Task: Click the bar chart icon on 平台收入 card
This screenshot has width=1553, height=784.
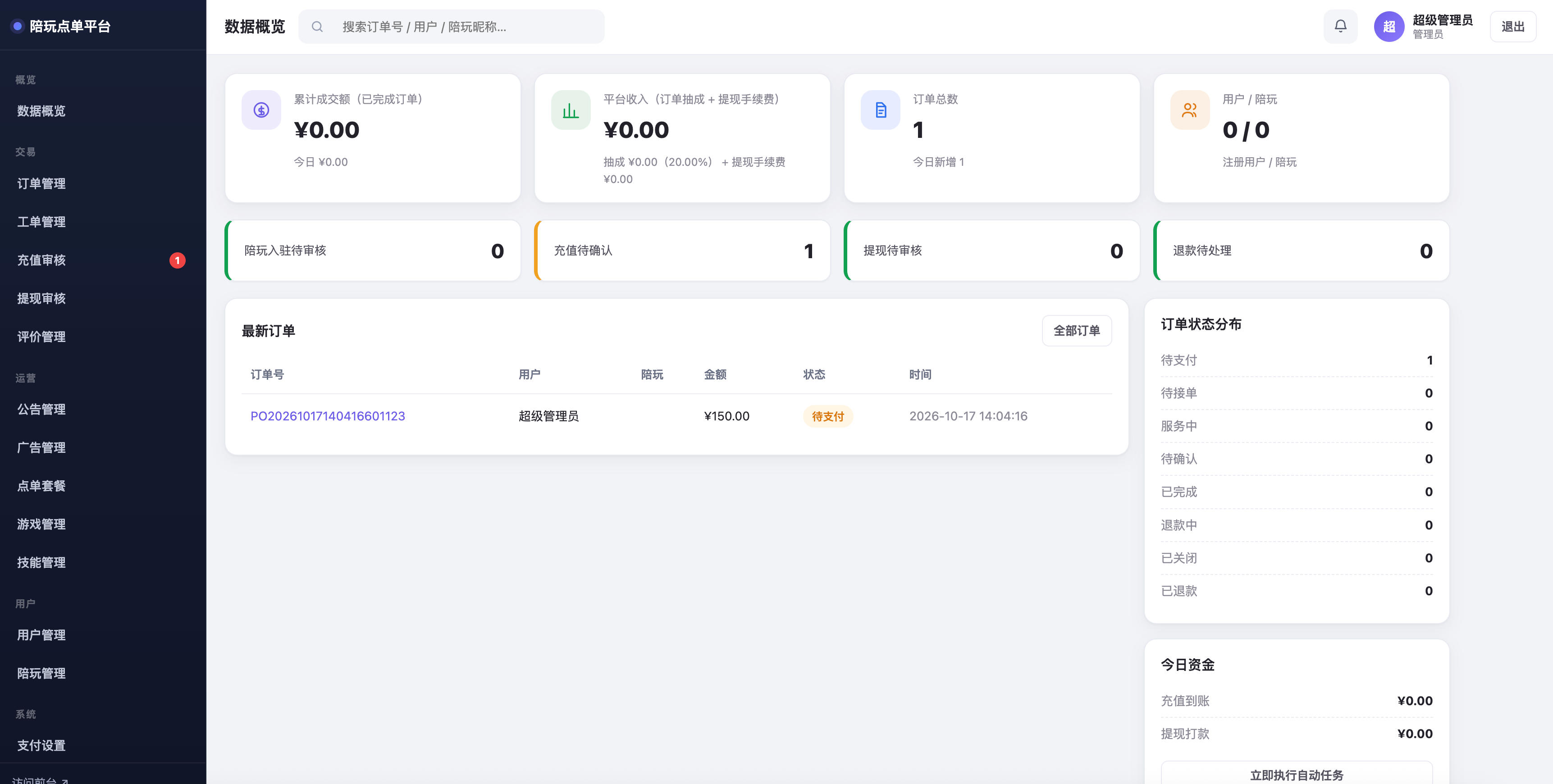Action: click(570, 109)
